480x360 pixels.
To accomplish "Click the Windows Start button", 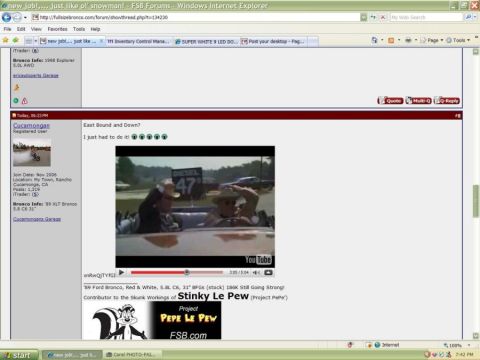I will 19,355.
